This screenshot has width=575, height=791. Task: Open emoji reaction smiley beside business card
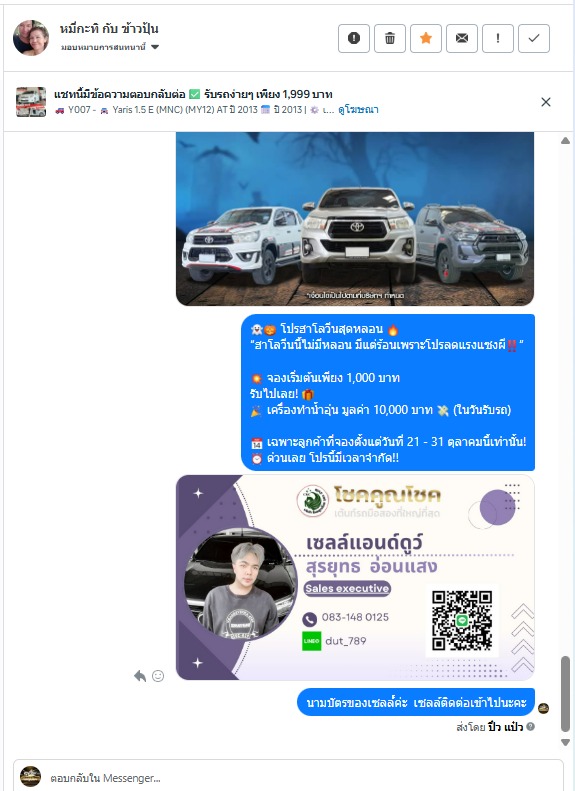158,675
